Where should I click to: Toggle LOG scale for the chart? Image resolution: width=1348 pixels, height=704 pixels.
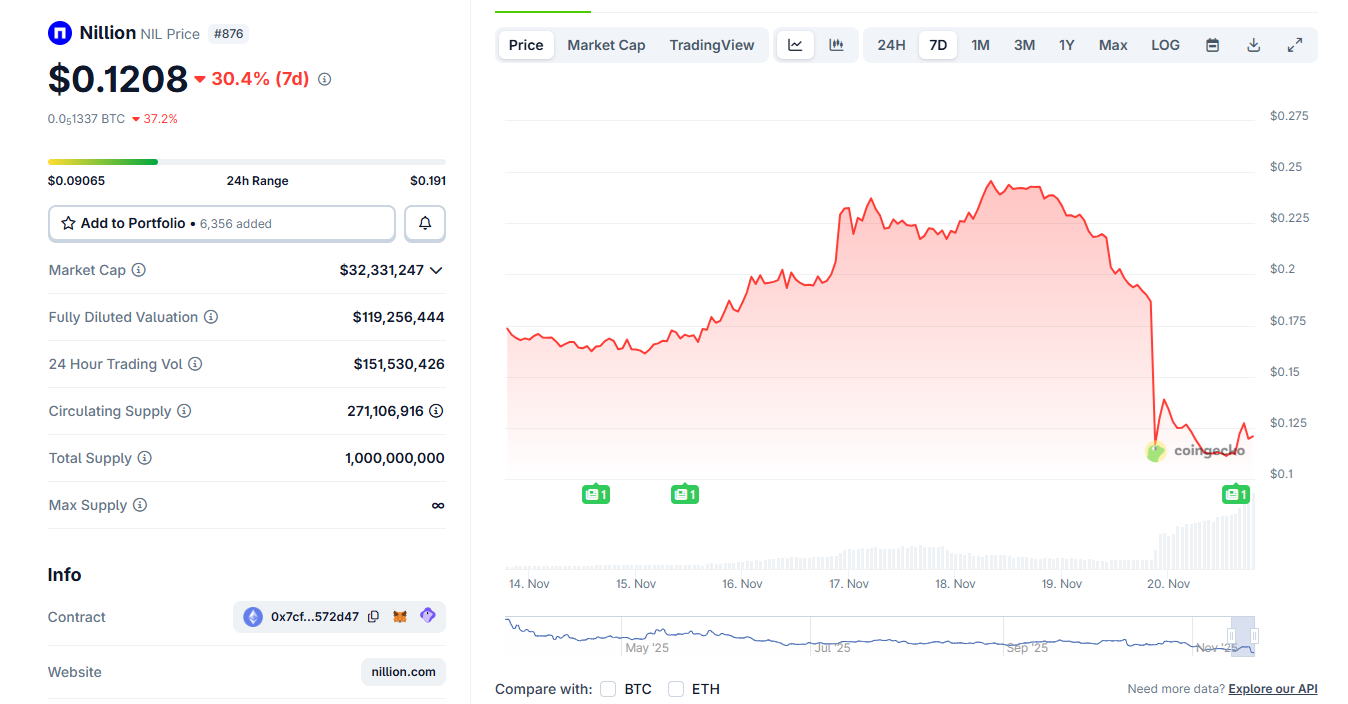tap(1164, 44)
